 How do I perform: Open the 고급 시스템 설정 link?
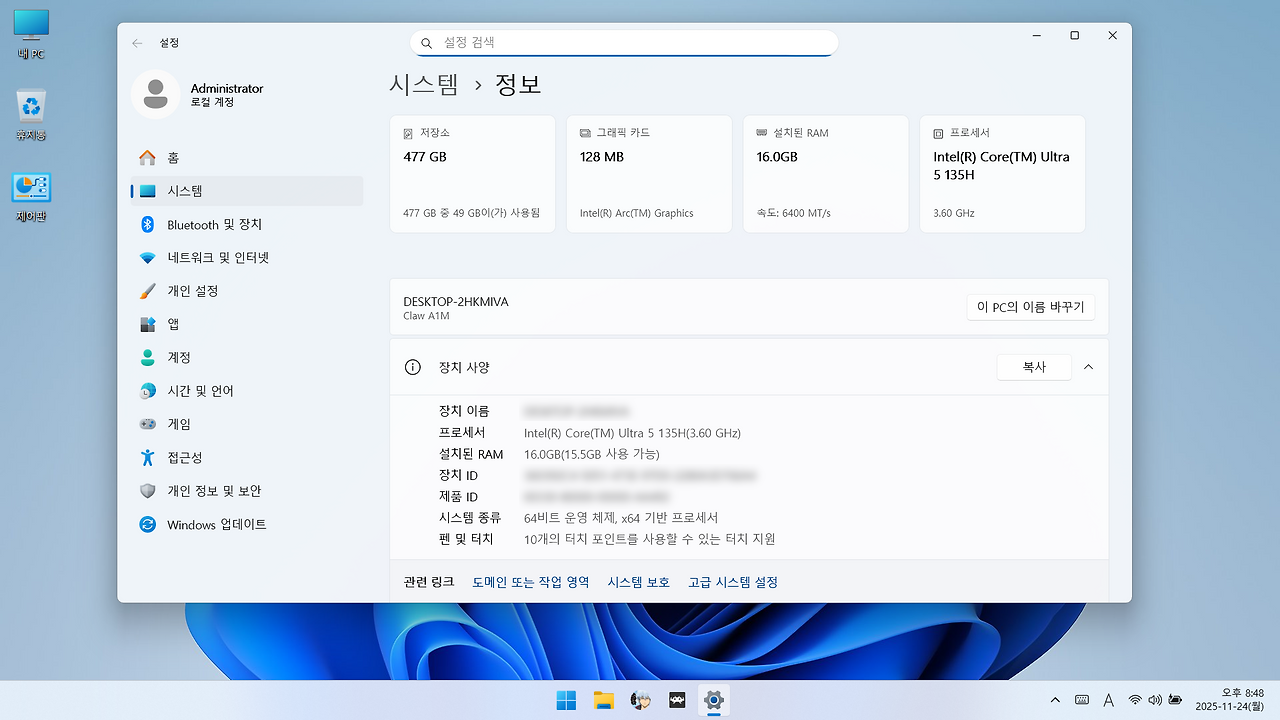pos(733,582)
